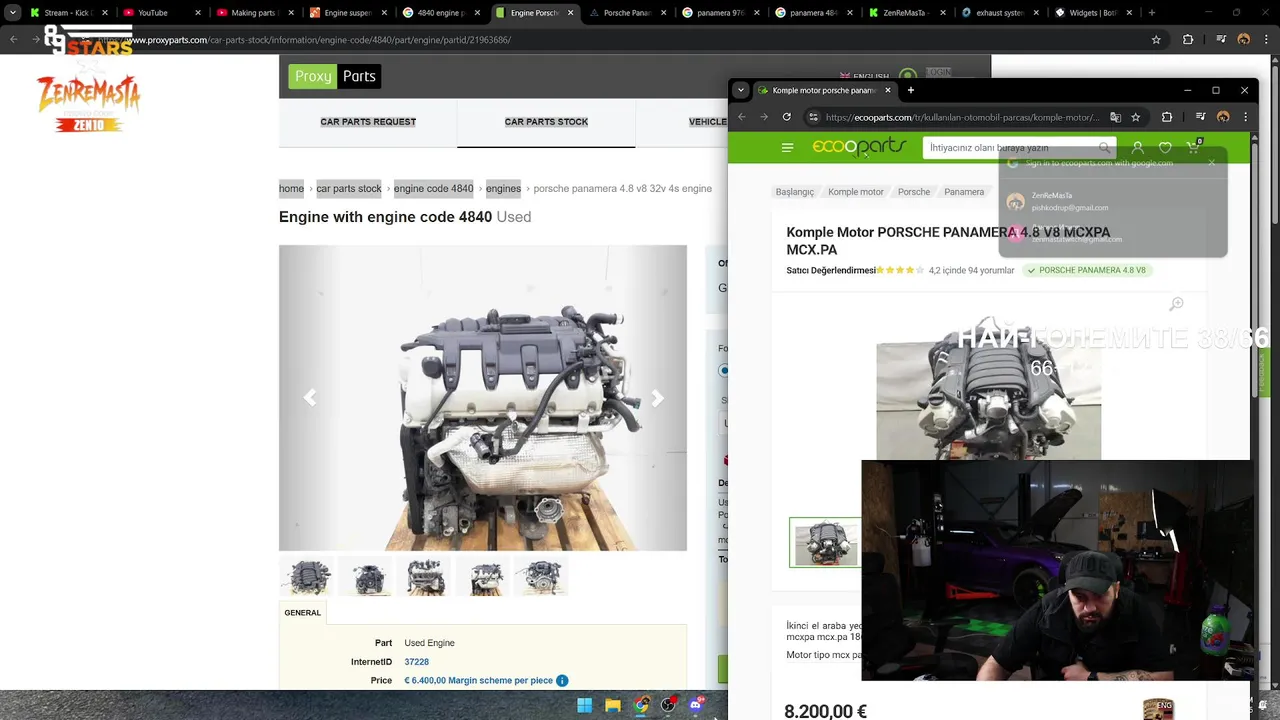Select the fourth engine thumbnail on proxyparts

[x=483, y=578]
